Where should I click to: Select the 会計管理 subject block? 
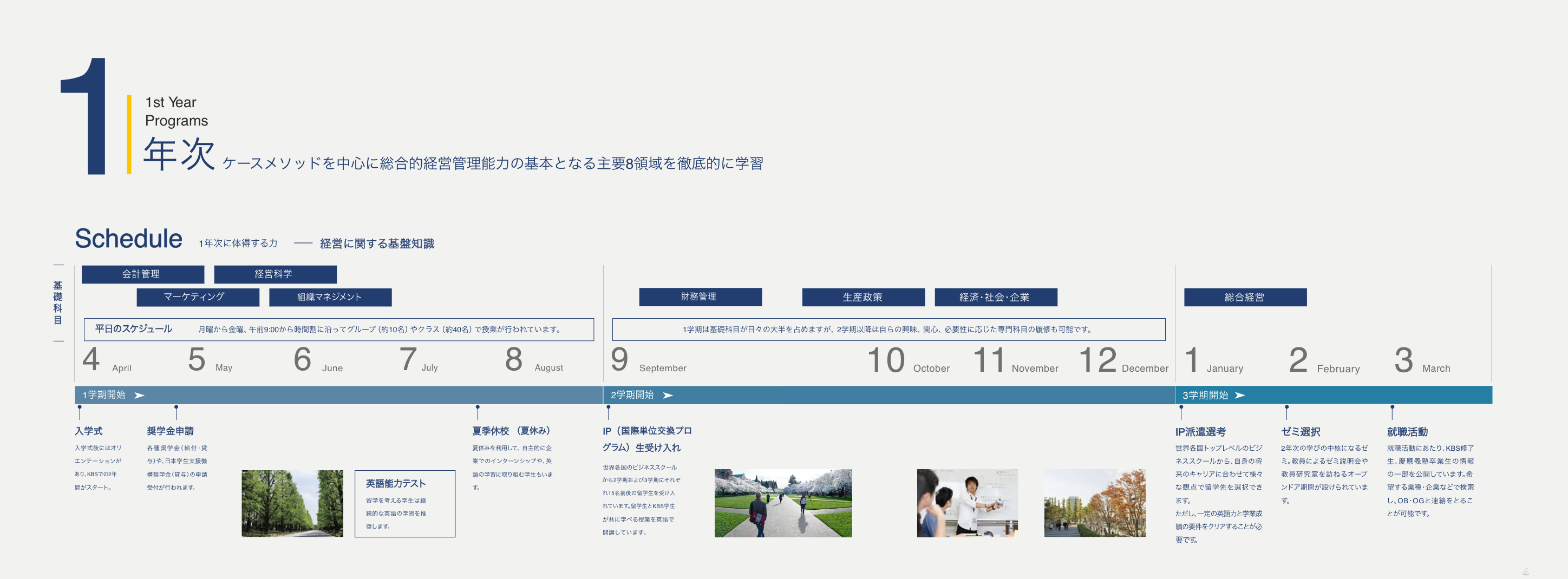142,274
